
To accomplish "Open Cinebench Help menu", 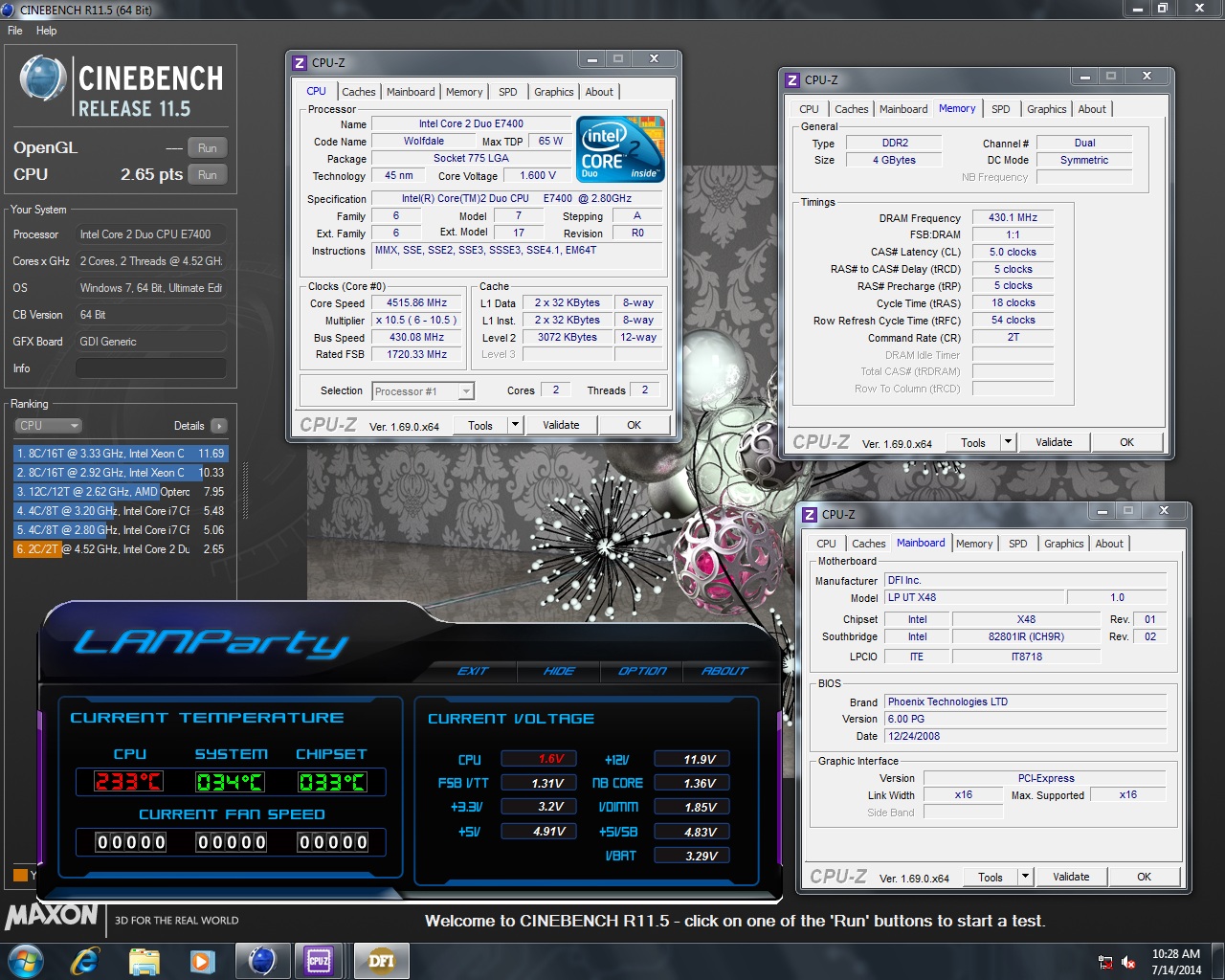I will point(46,31).
